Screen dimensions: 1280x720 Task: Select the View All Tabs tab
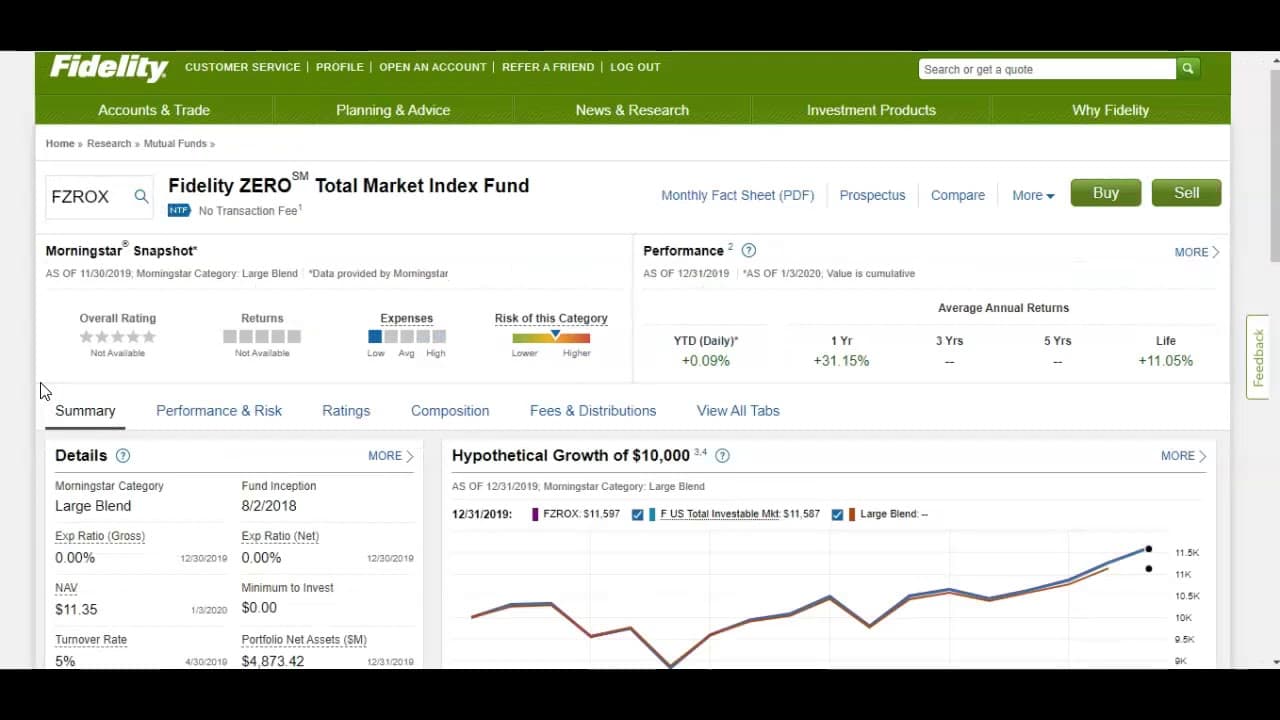coord(738,411)
